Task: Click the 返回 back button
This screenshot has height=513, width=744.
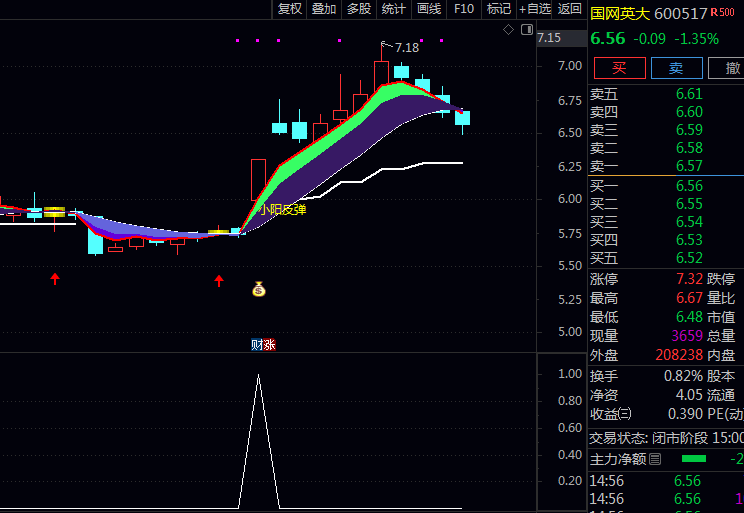Action: click(x=570, y=9)
